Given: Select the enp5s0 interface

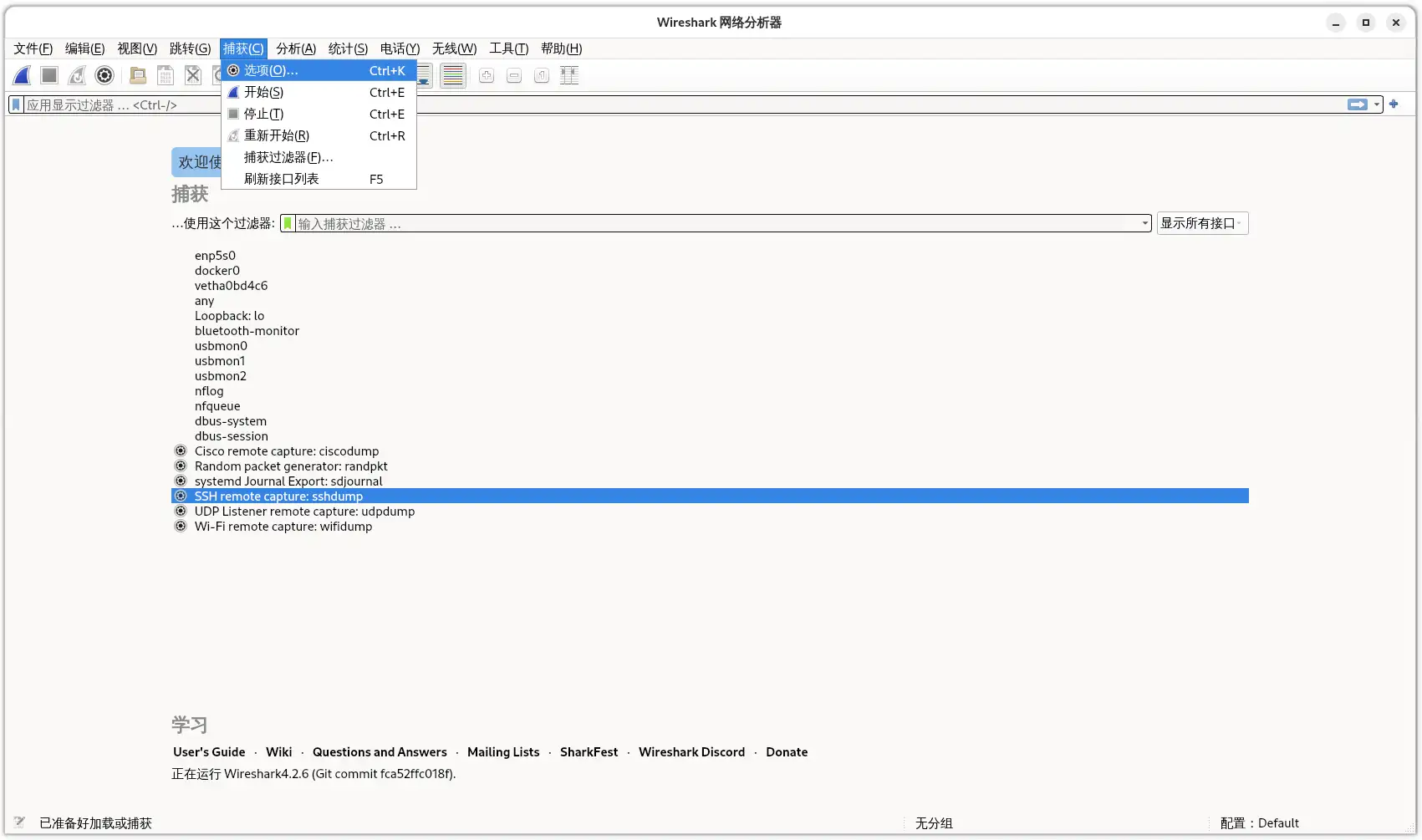Looking at the screenshot, I should 710,256.
